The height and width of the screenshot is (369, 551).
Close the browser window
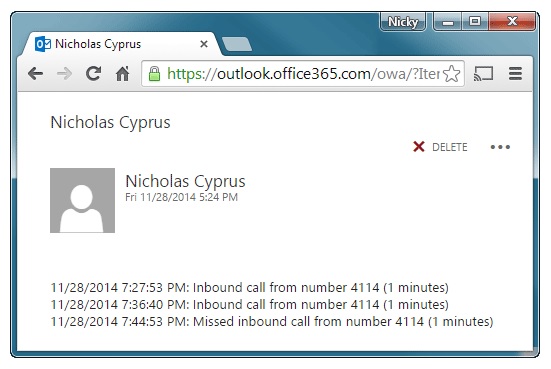point(512,22)
